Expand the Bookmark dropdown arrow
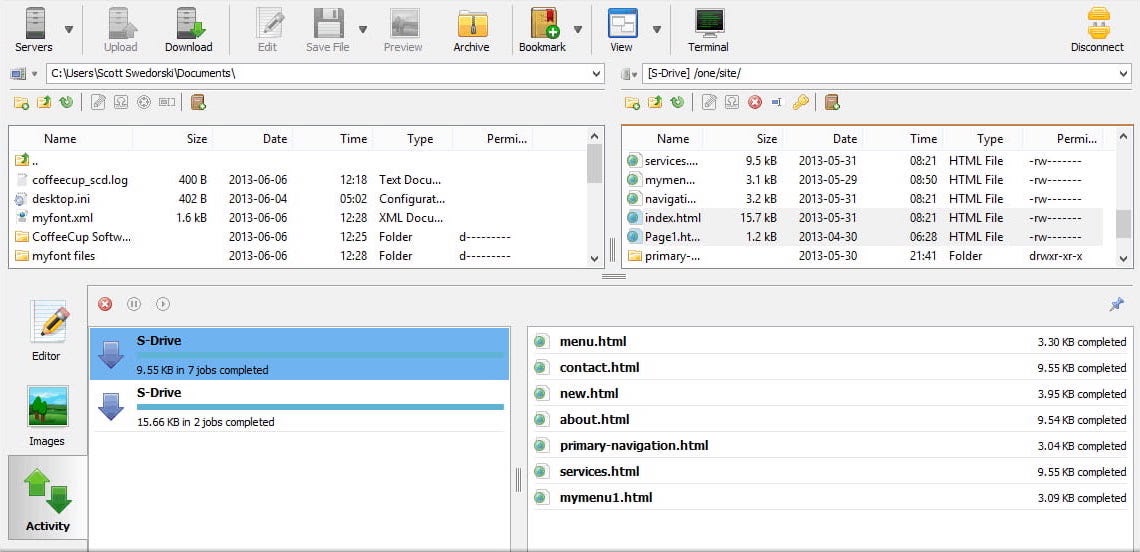The height and width of the screenshot is (552, 1140). point(578,30)
